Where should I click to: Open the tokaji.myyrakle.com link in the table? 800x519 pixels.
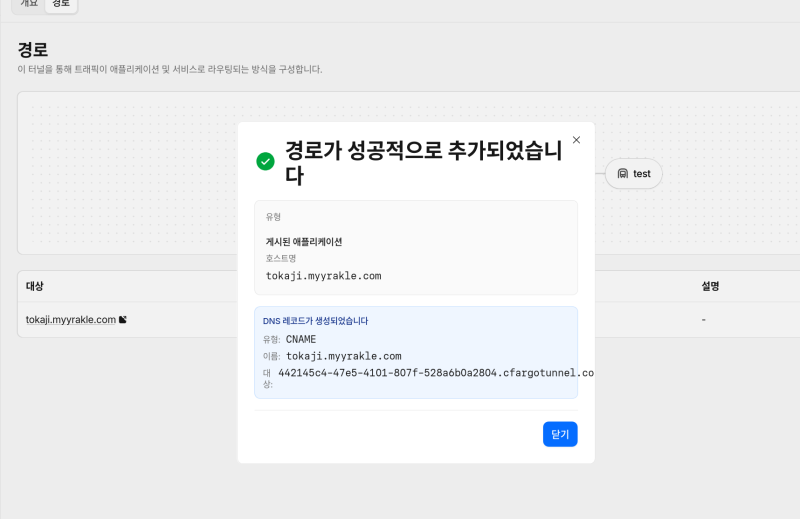(70, 320)
